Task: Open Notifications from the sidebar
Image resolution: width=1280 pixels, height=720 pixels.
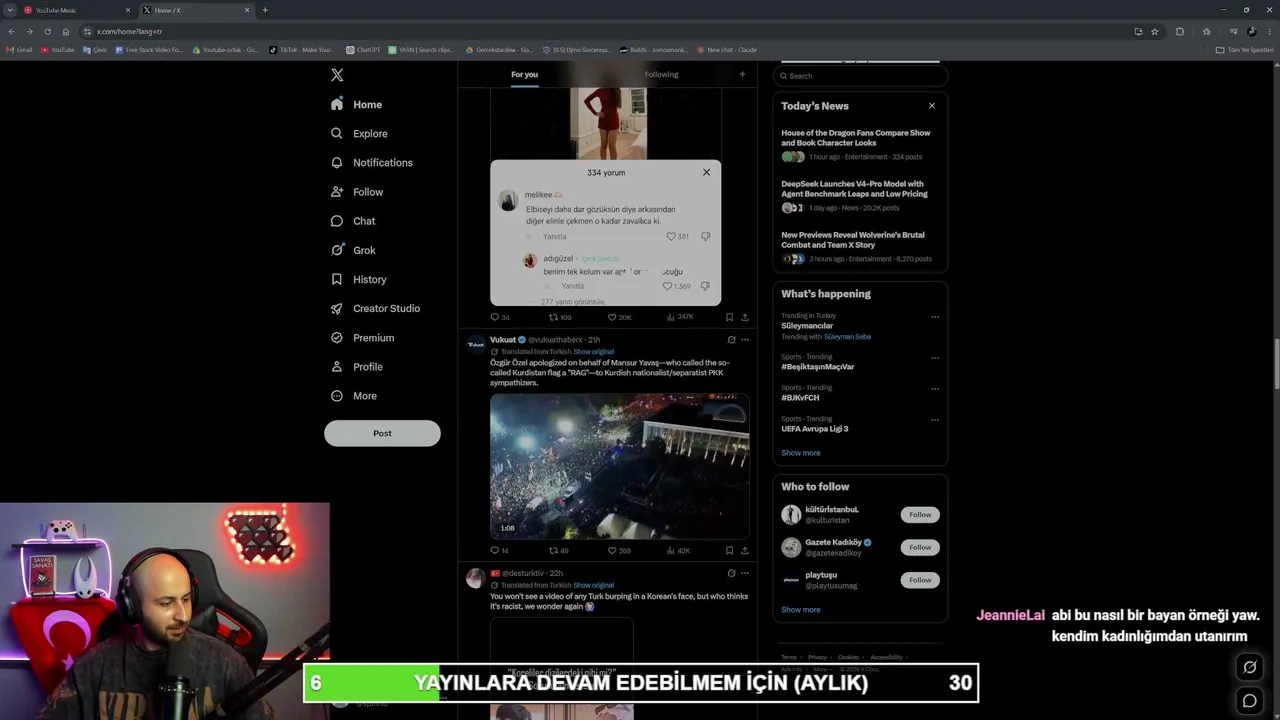Action: point(371,162)
